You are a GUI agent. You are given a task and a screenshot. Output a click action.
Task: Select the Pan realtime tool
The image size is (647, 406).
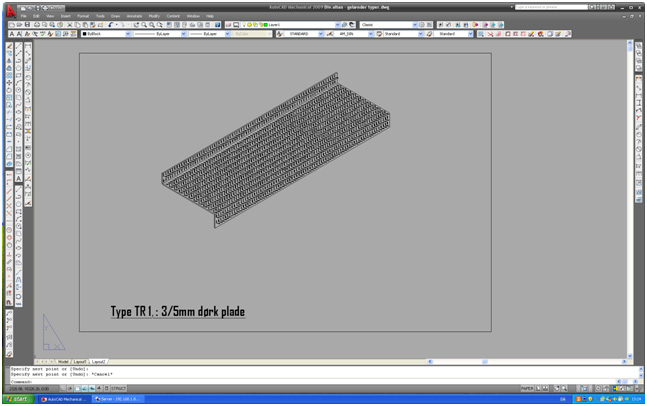(x=136, y=25)
